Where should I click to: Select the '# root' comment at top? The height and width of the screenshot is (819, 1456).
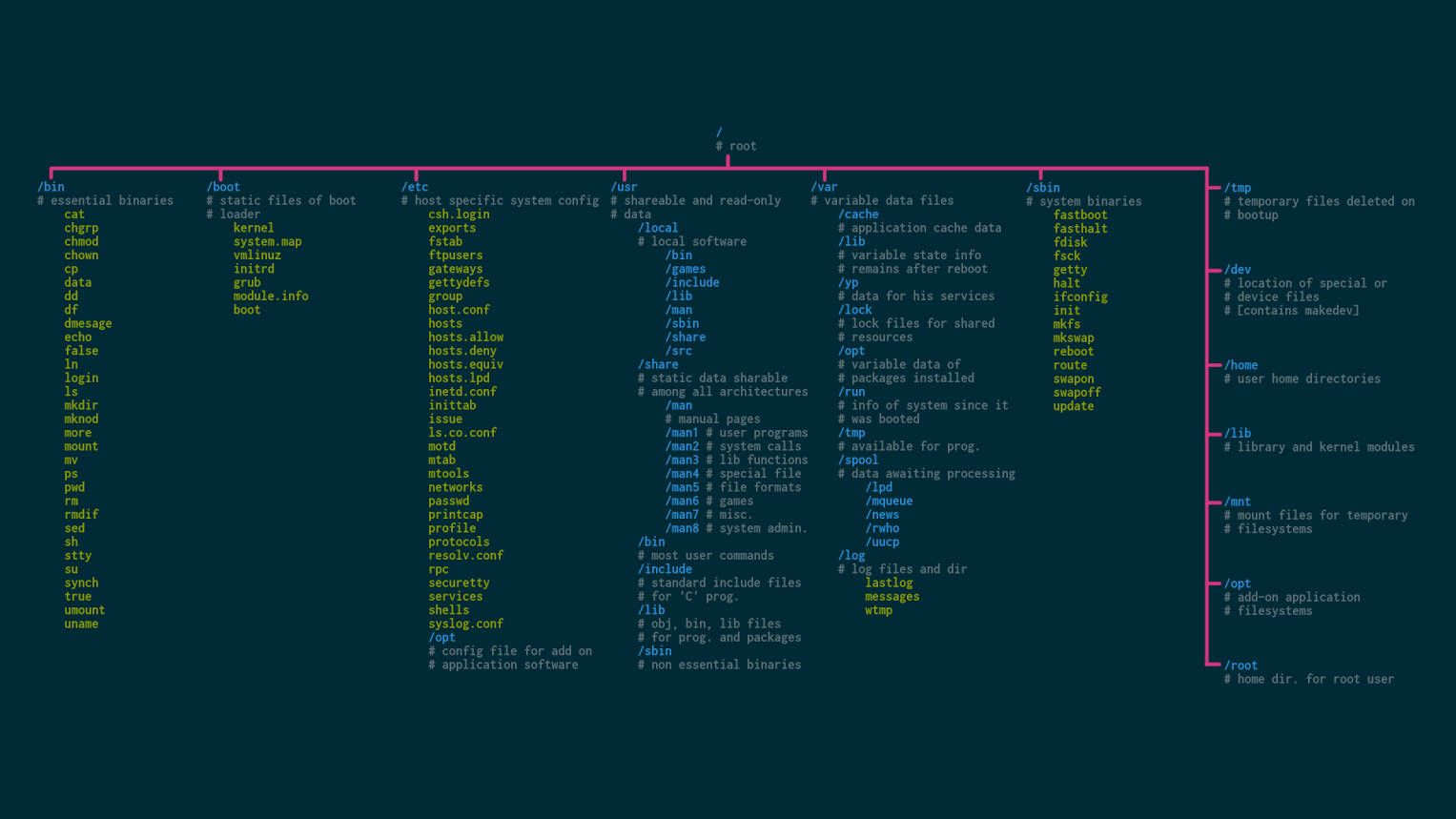pos(736,146)
